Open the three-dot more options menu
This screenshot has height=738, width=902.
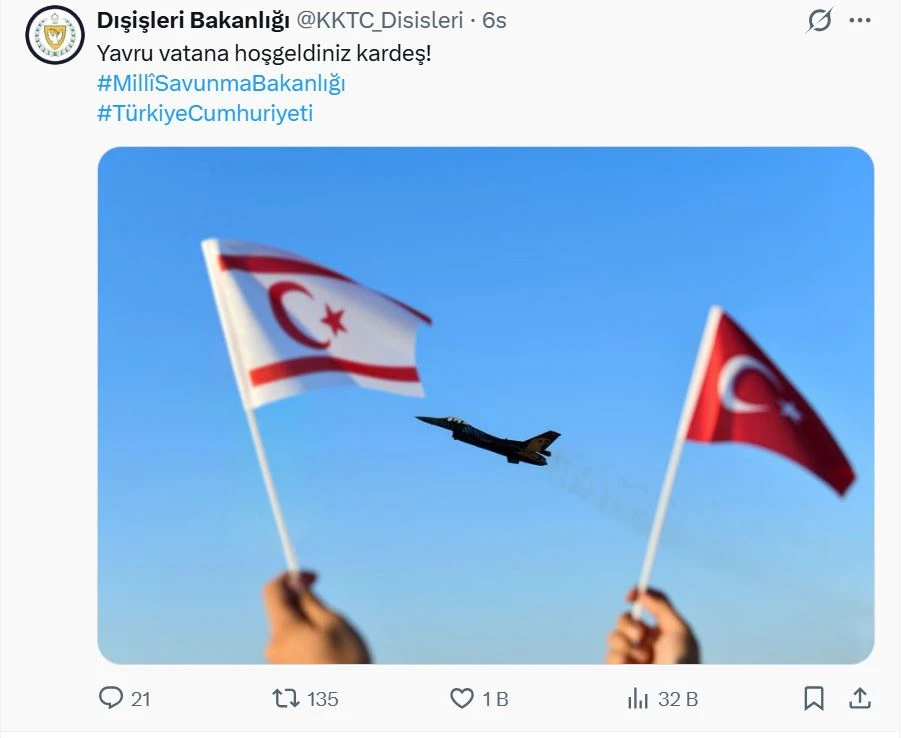click(x=859, y=21)
